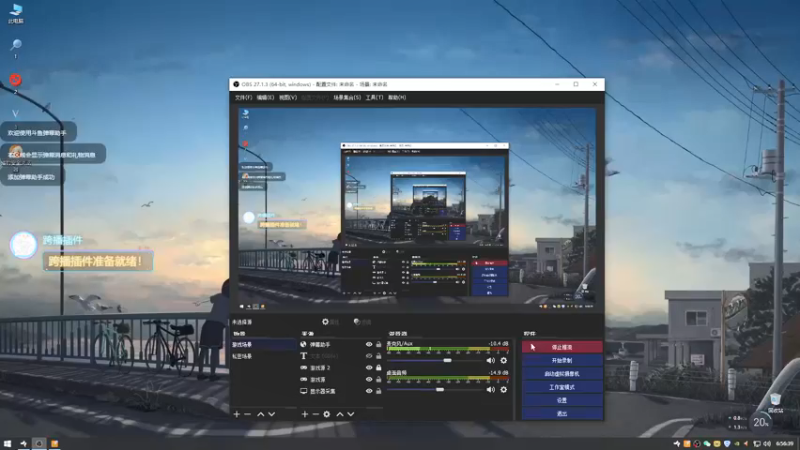
Task: Open the Windows Start button
Action: click(8, 444)
